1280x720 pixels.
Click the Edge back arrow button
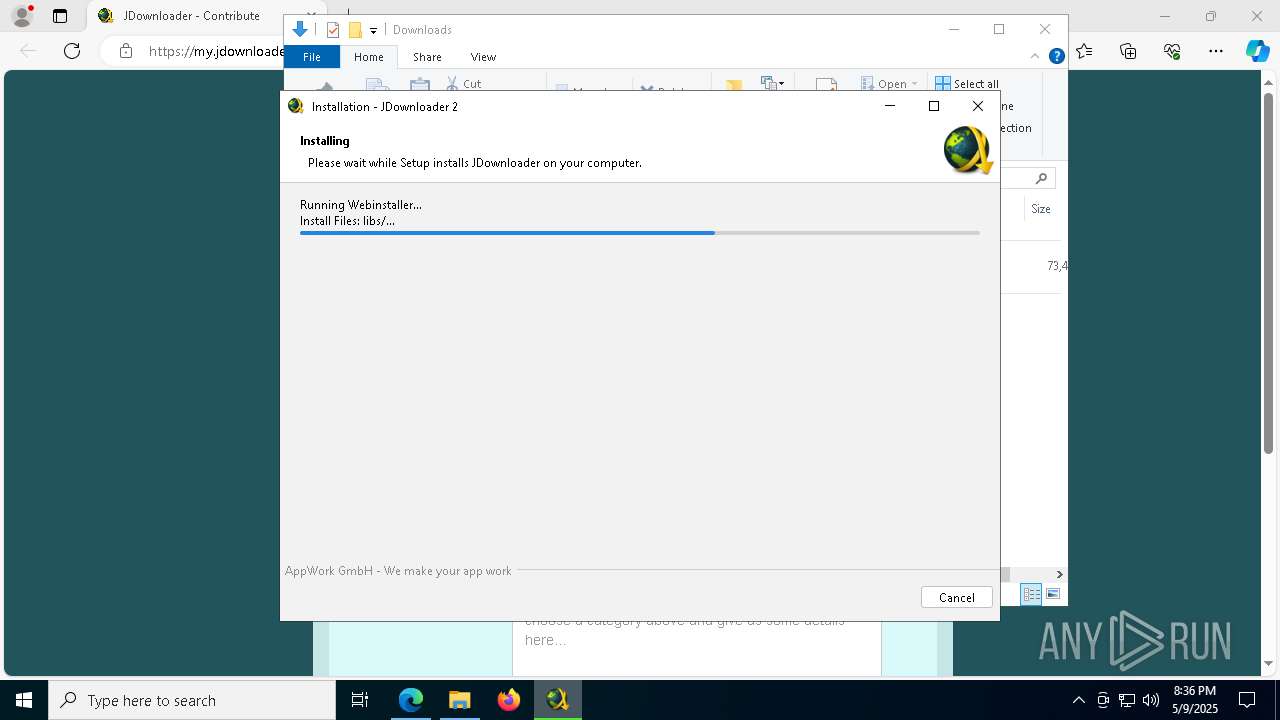[28, 51]
